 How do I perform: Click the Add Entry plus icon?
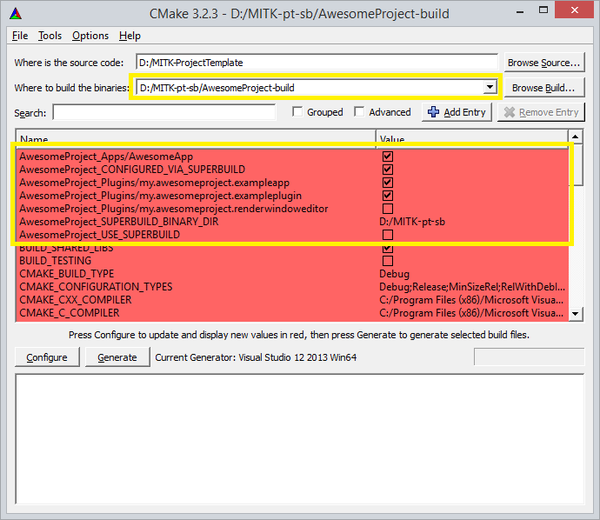433,113
